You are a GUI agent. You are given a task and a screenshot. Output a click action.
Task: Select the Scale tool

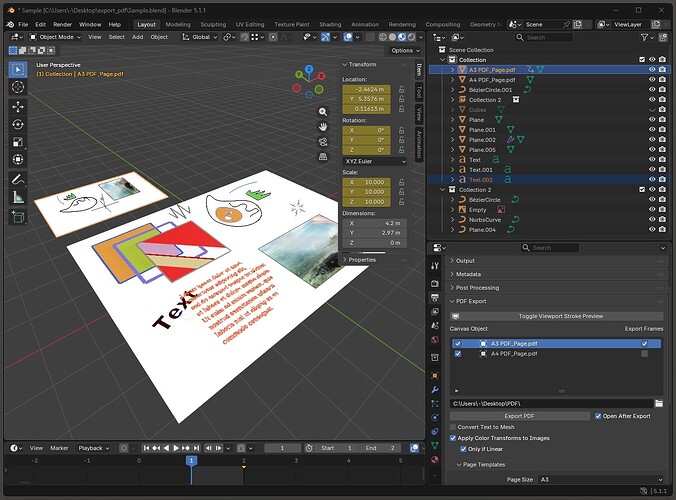[x=18, y=142]
